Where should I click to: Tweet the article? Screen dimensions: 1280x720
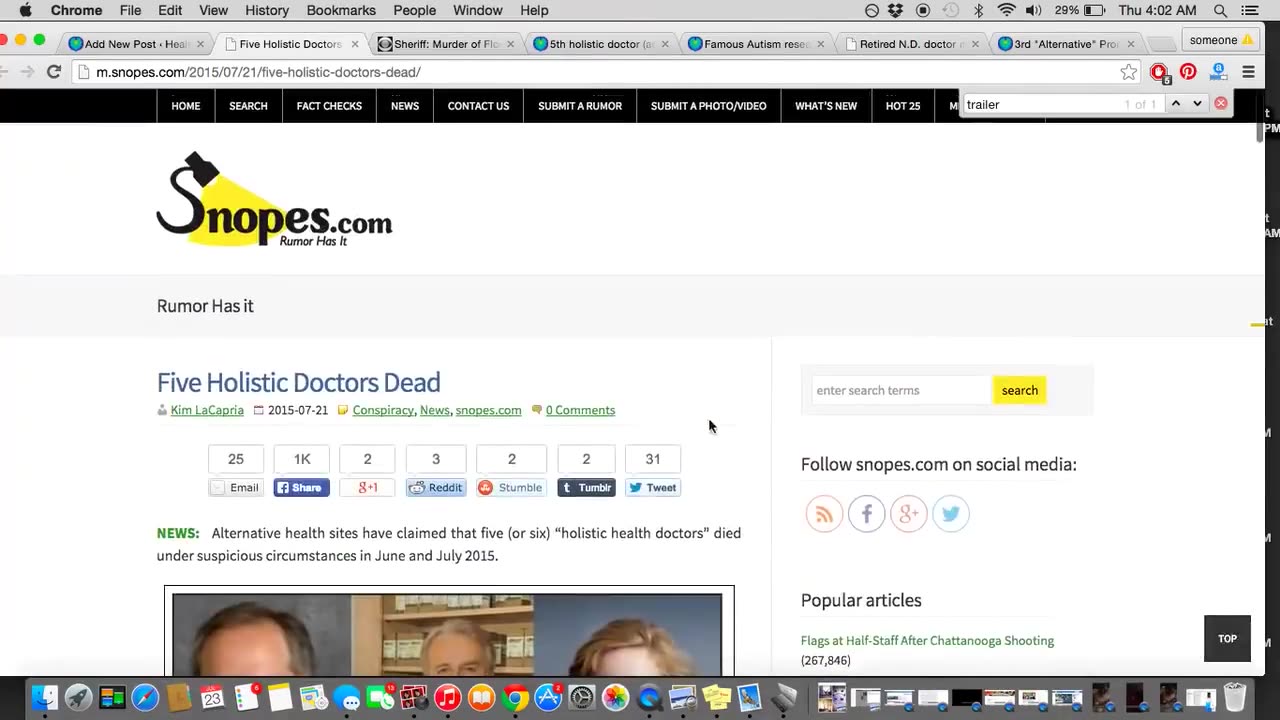click(x=653, y=487)
